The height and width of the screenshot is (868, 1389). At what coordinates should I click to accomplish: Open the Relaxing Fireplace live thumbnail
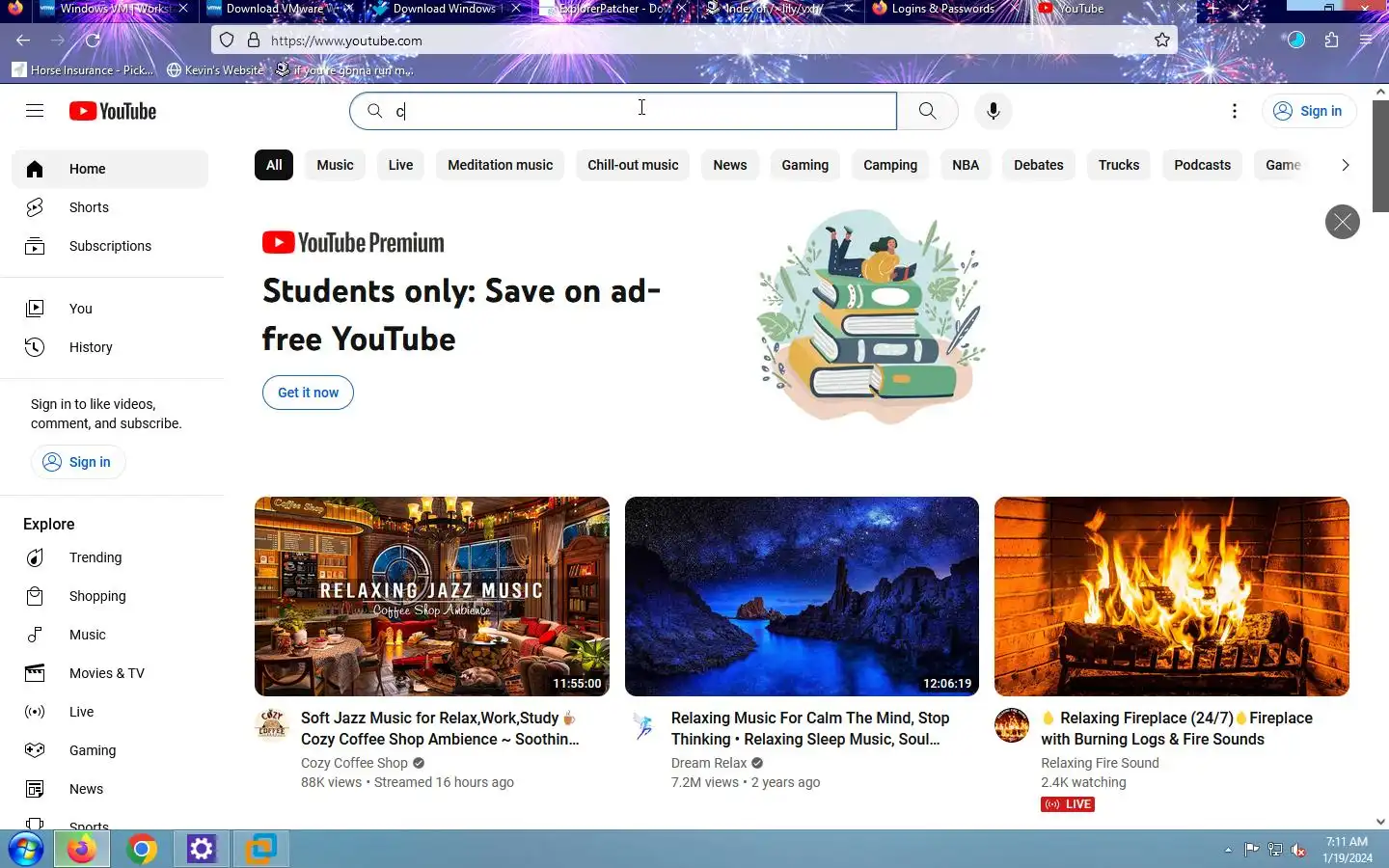coord(1172,596)
